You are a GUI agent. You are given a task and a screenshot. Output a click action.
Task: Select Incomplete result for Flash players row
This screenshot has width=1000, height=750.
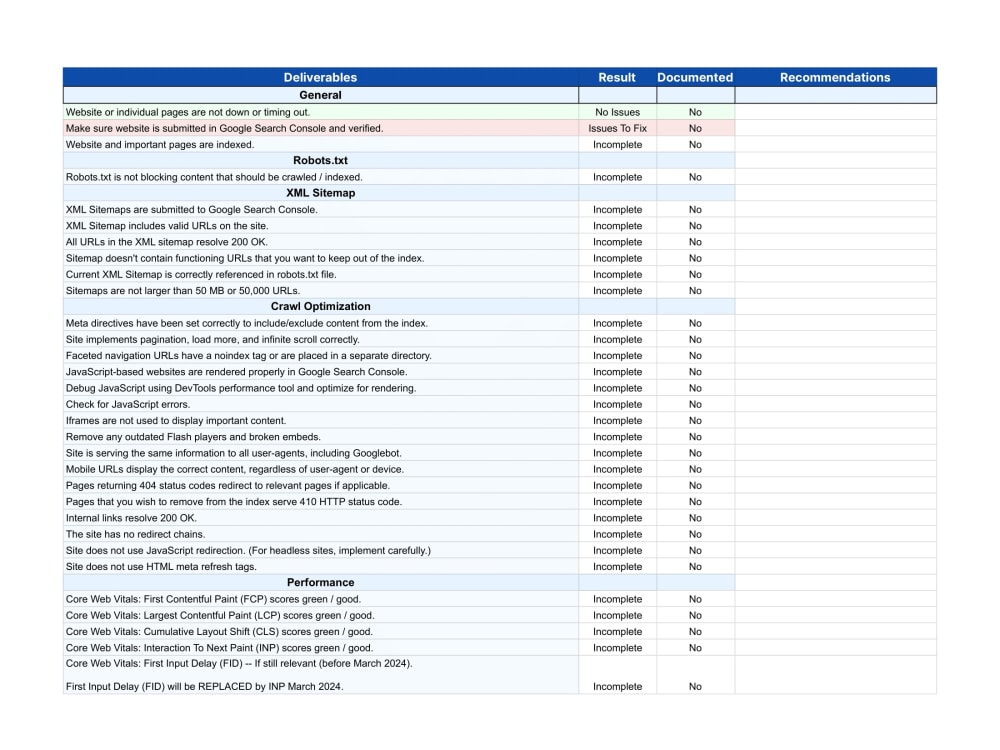(x=617, y=436)
